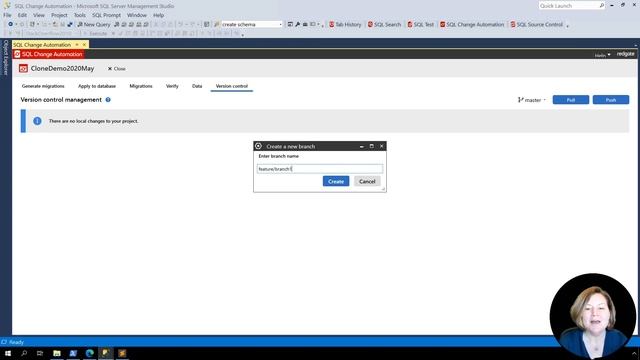Switch to the Data tab
The image size is (640, 360).
[197, 86]
